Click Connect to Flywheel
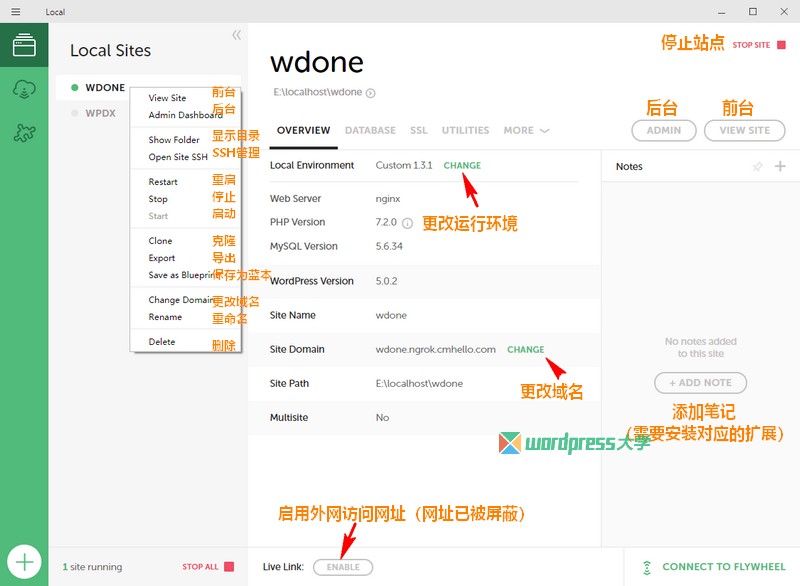This screenshot has height=586, width=800. [714, 567]
